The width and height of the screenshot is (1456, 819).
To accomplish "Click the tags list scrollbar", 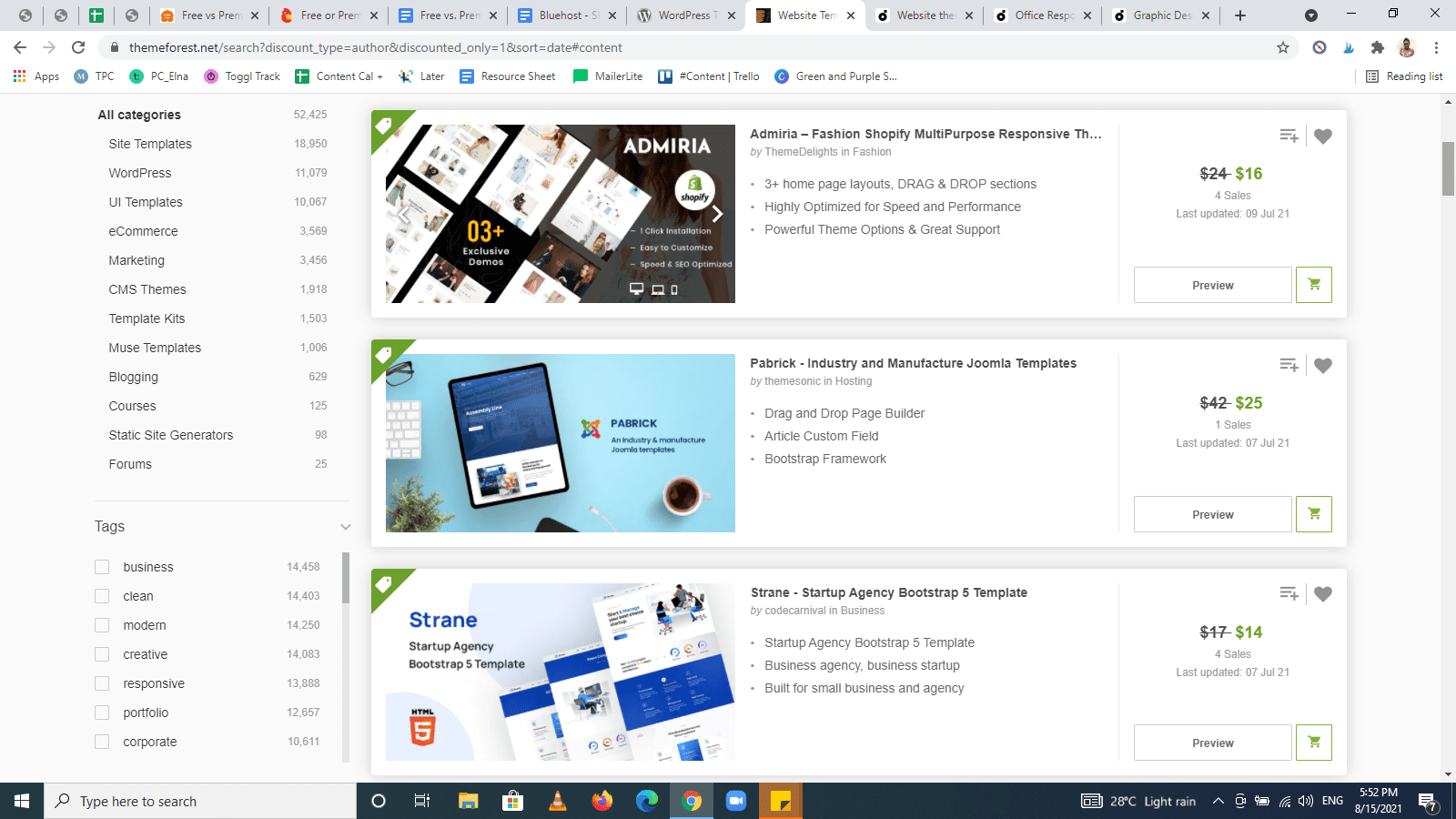I will tap(346, 578).
